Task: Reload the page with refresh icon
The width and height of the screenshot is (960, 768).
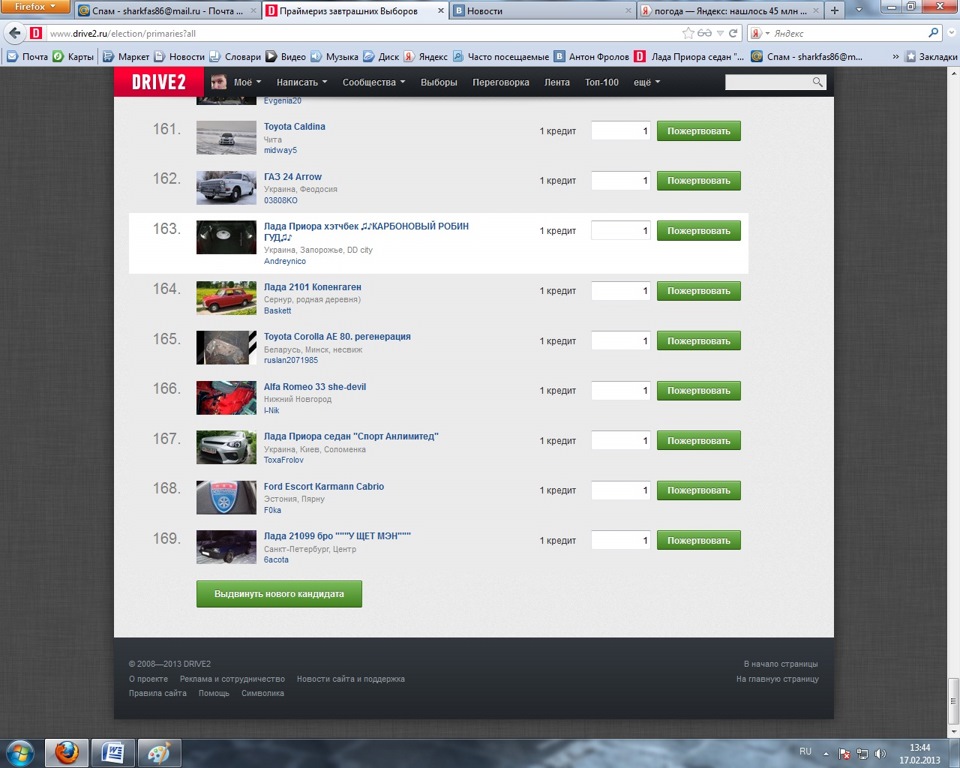Action: [x=733, y=33]
